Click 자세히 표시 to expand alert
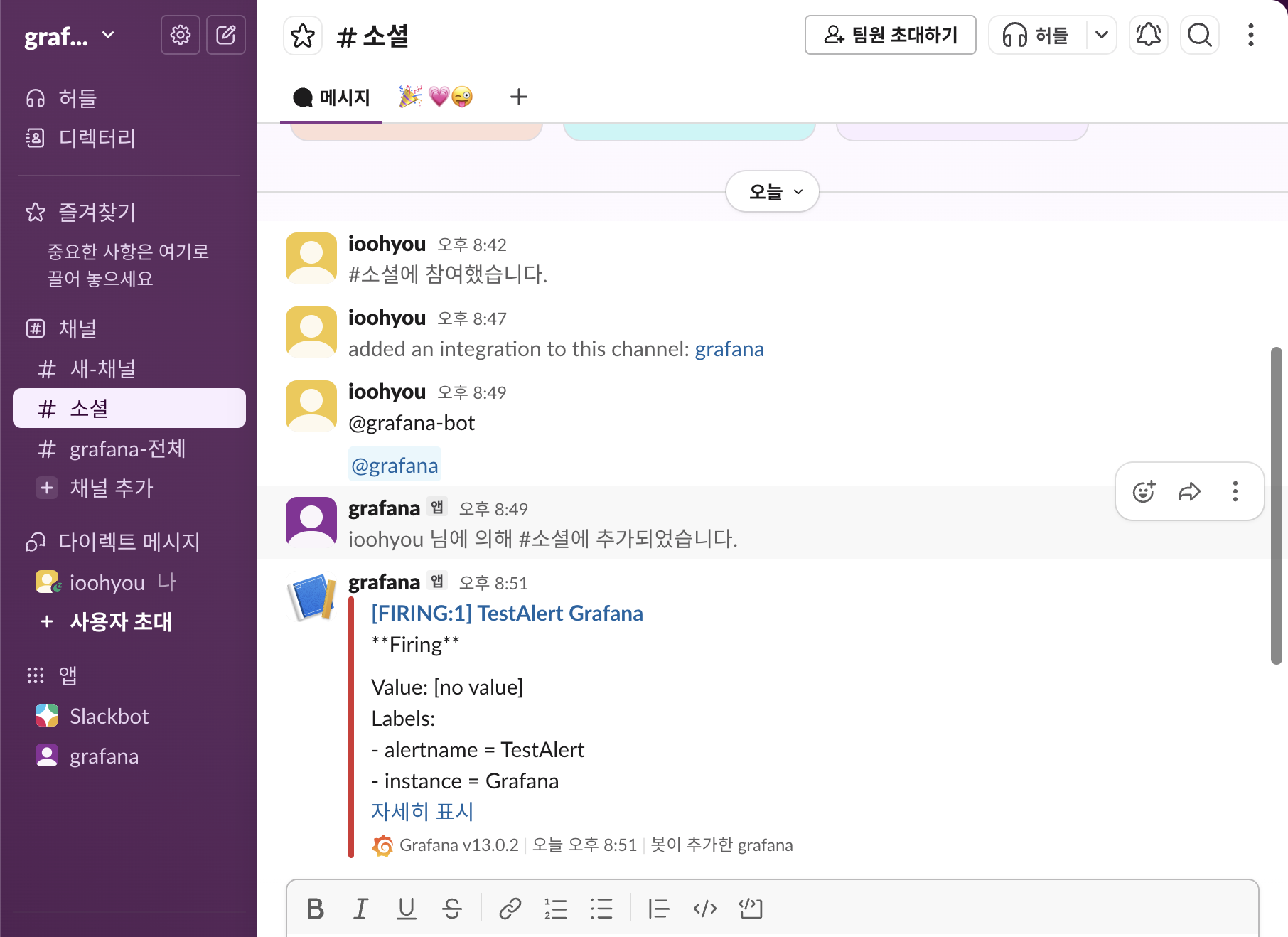This screenshot has width=1288, height=937. 422,811
